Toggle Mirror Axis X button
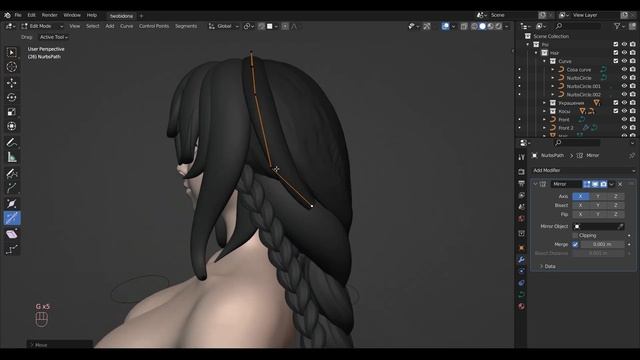 coord(580,196)
